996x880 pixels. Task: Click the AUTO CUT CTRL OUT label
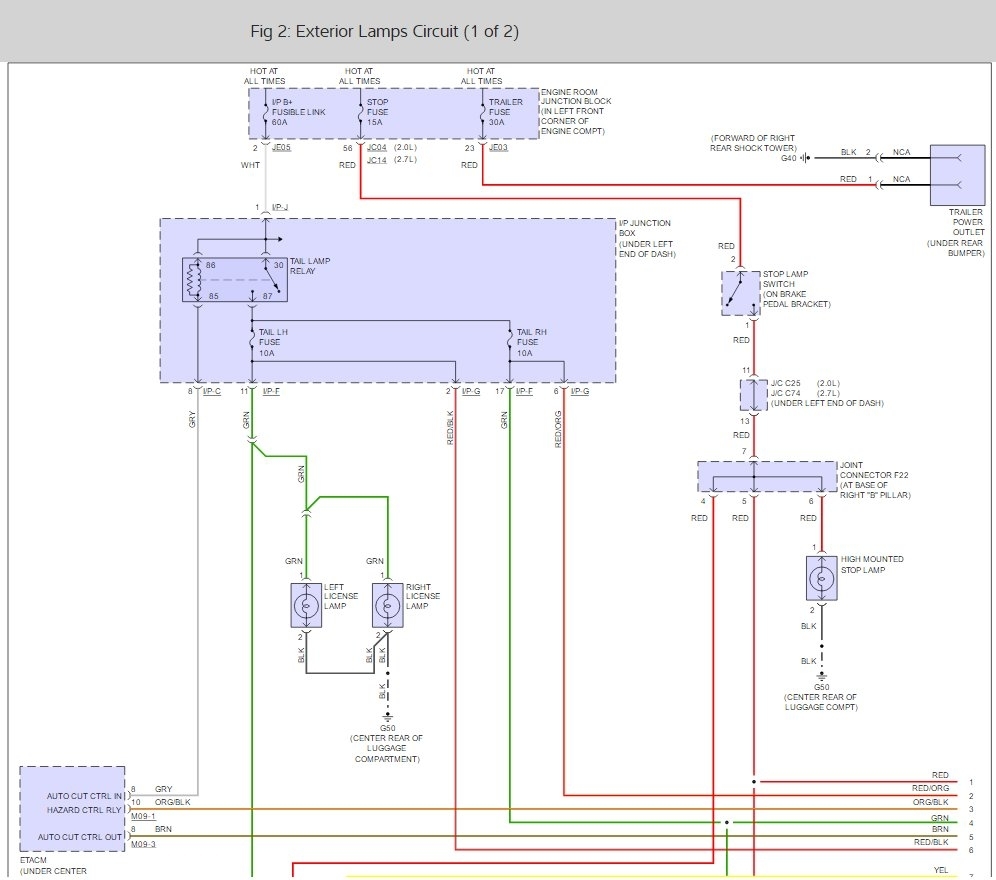point(80,837)
